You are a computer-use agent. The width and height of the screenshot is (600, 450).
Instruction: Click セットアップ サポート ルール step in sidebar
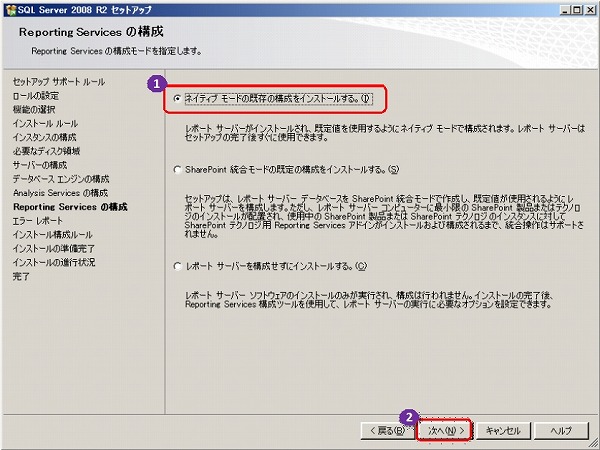click(x=59, y=82)
